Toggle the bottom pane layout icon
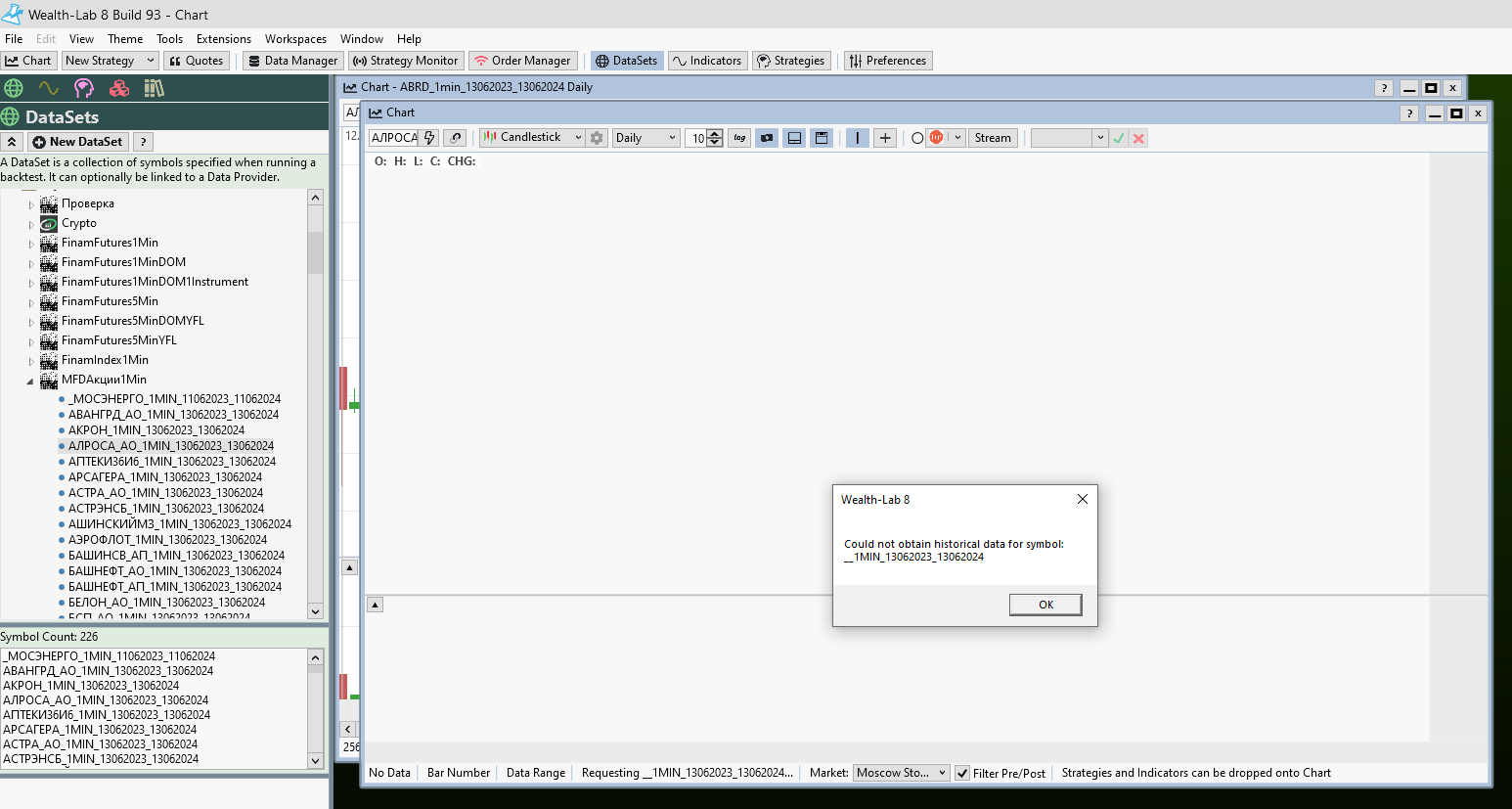The image size is (1512, 809). coord(794,138)
